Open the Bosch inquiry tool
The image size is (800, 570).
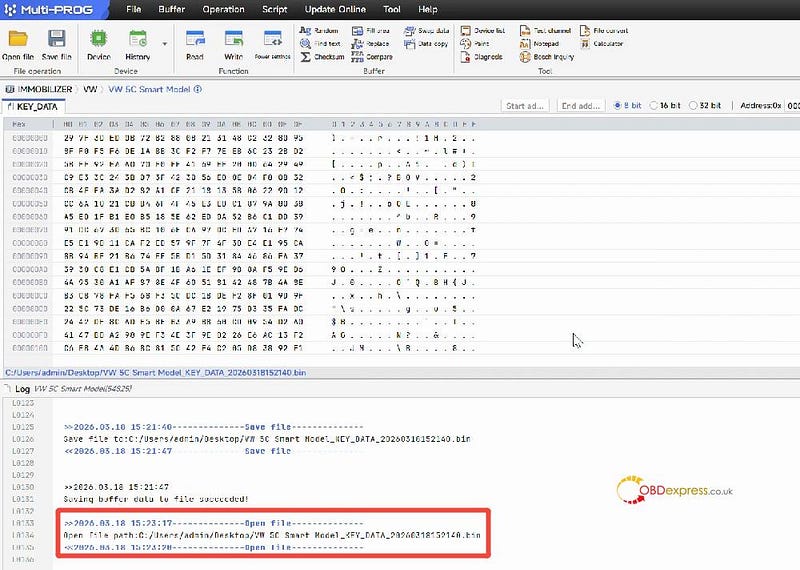pyautogui.click(x=547, y=57)
